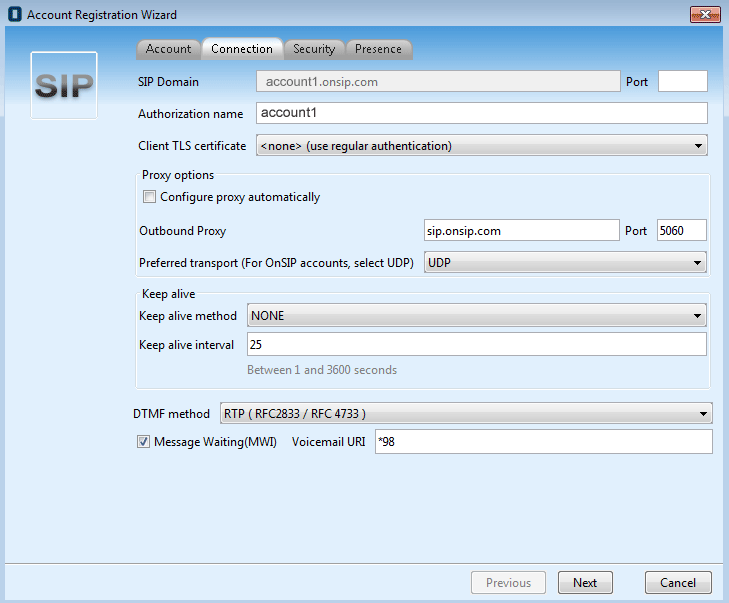Image resolution: width=729 pixels, height=603 pixels.
Task: Click the 'Between 1 and 3600 seconds' hint
Action: (x=322, y=370)
